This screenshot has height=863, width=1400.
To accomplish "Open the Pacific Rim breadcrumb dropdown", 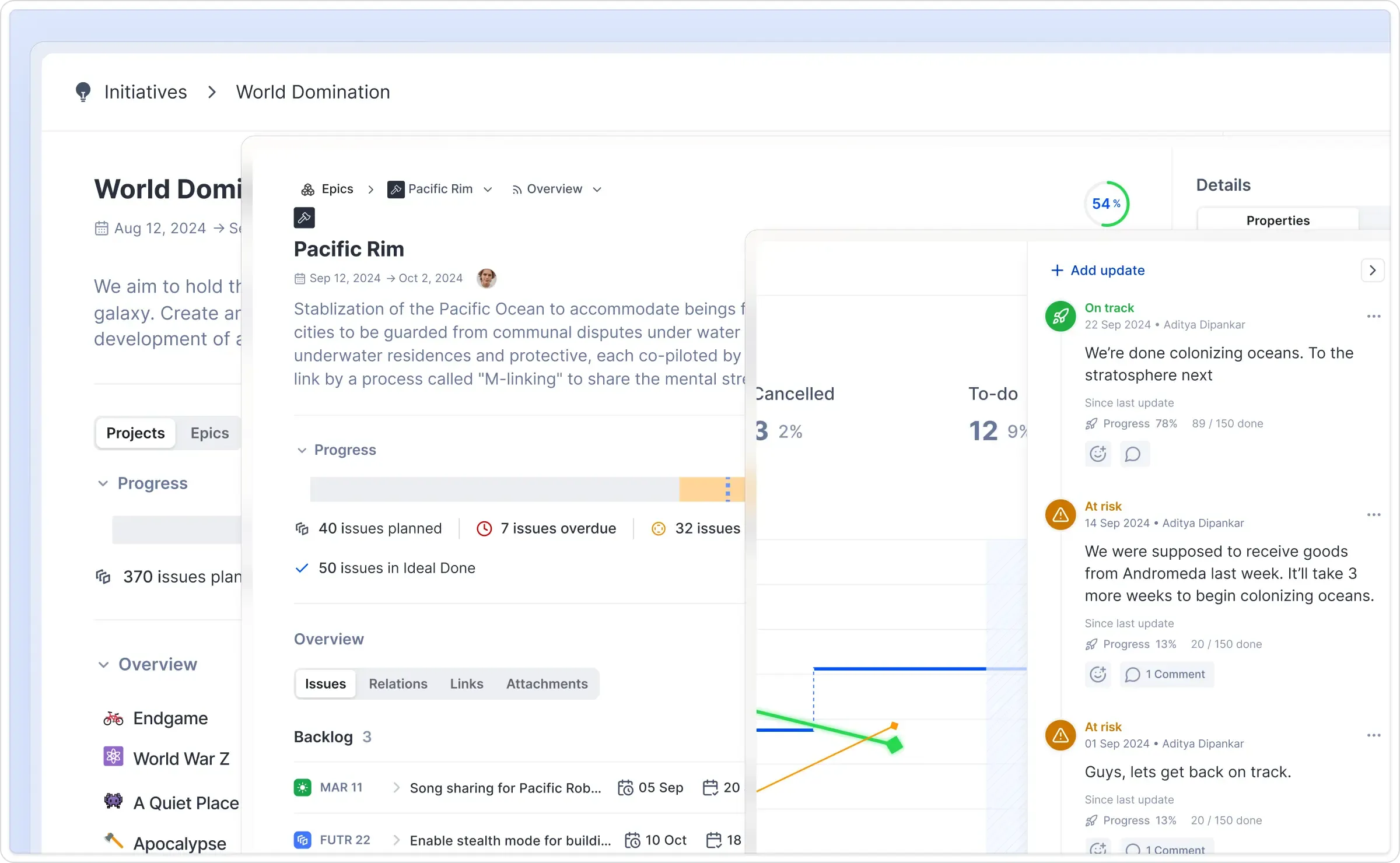I will 488,190.
